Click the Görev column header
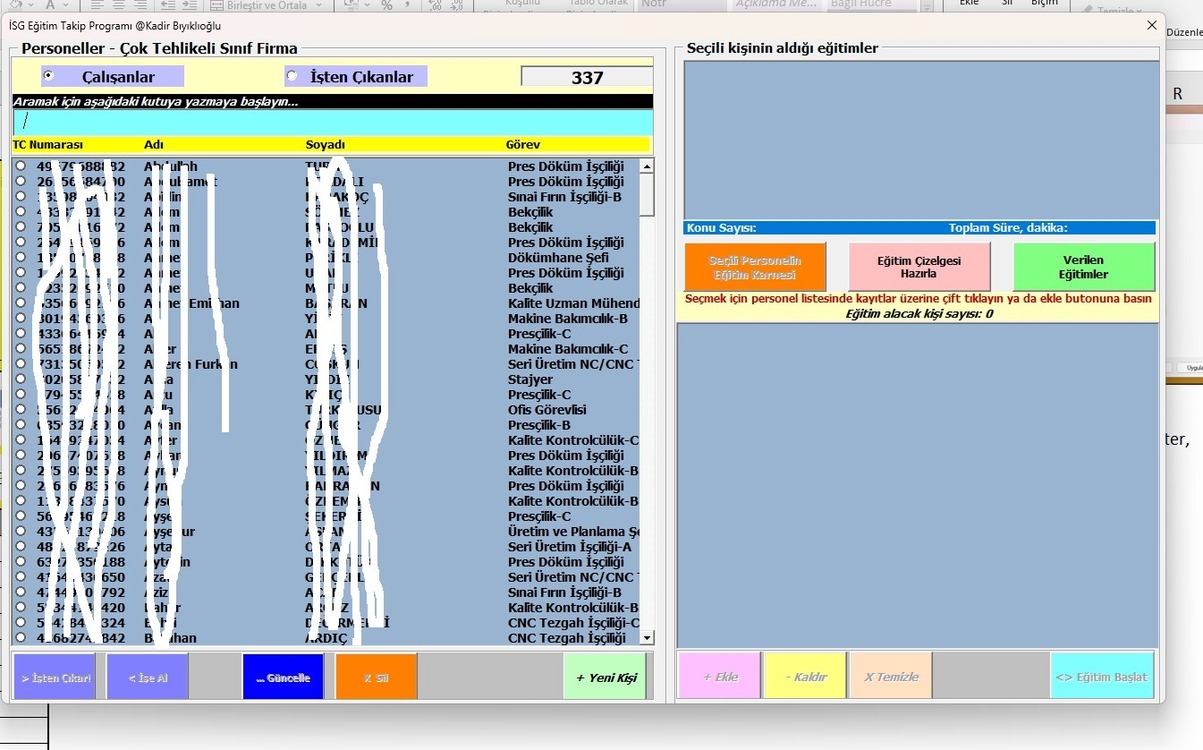 523,145
